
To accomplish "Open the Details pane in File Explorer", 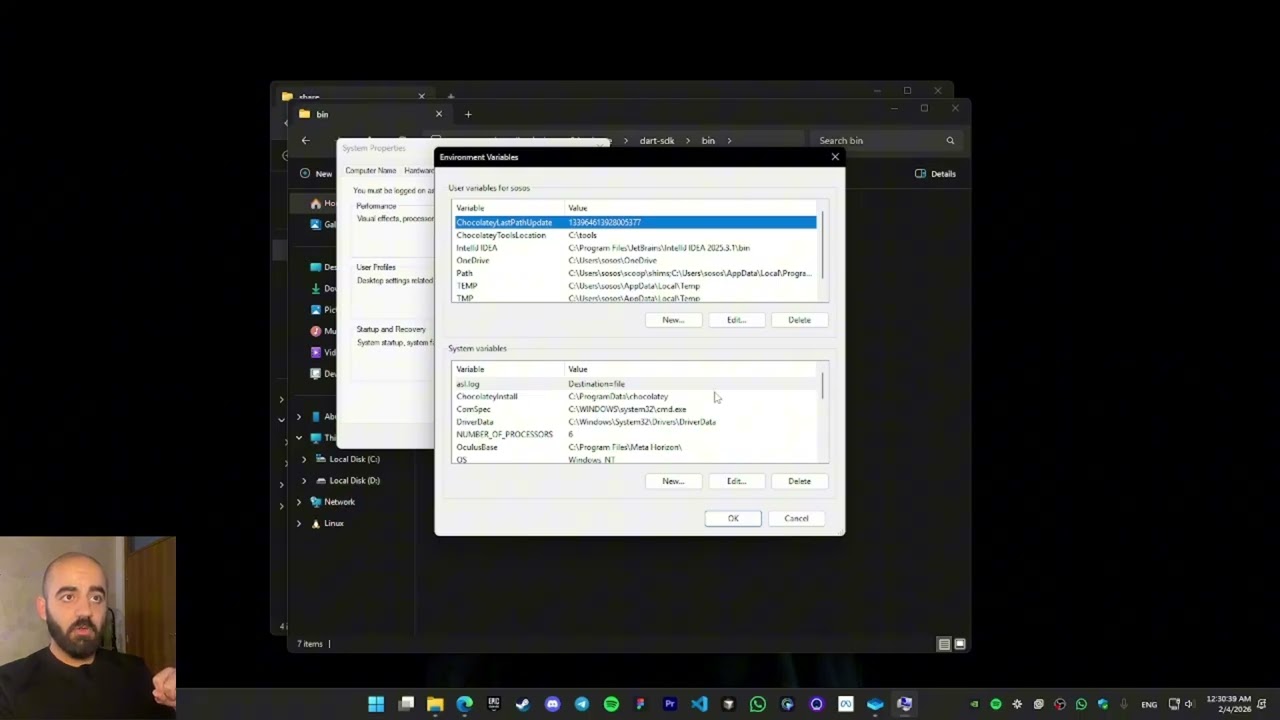I will click(x=936, y=174).
